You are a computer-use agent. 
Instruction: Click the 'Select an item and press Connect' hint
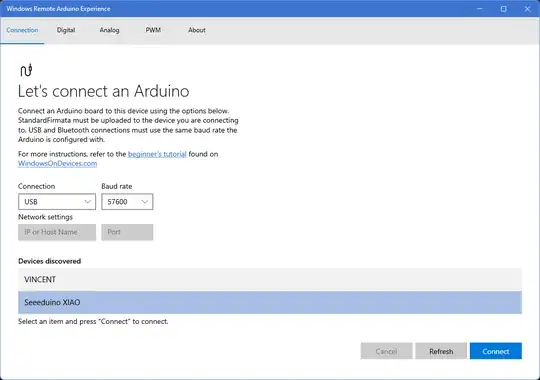93,321
